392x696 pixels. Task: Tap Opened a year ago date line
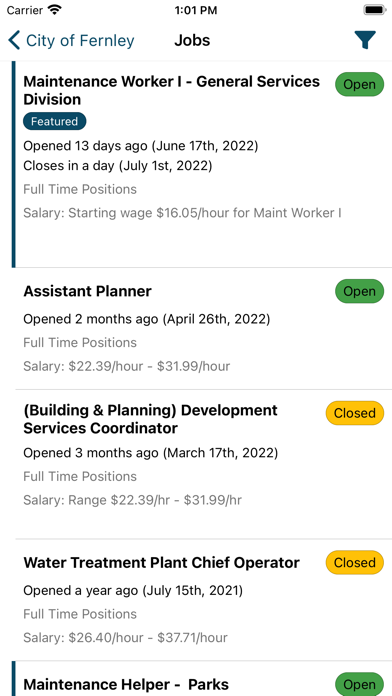click(133, 591)
